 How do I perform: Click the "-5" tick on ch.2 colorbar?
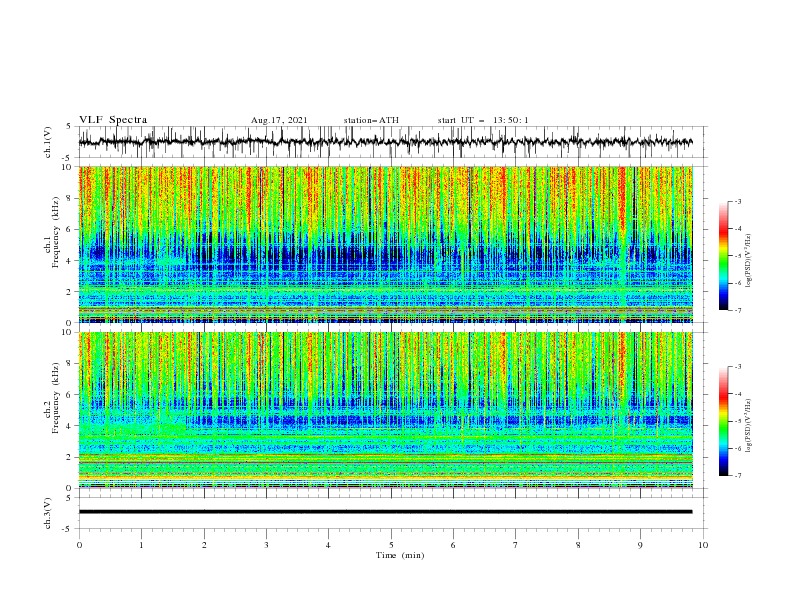point(737,421)
